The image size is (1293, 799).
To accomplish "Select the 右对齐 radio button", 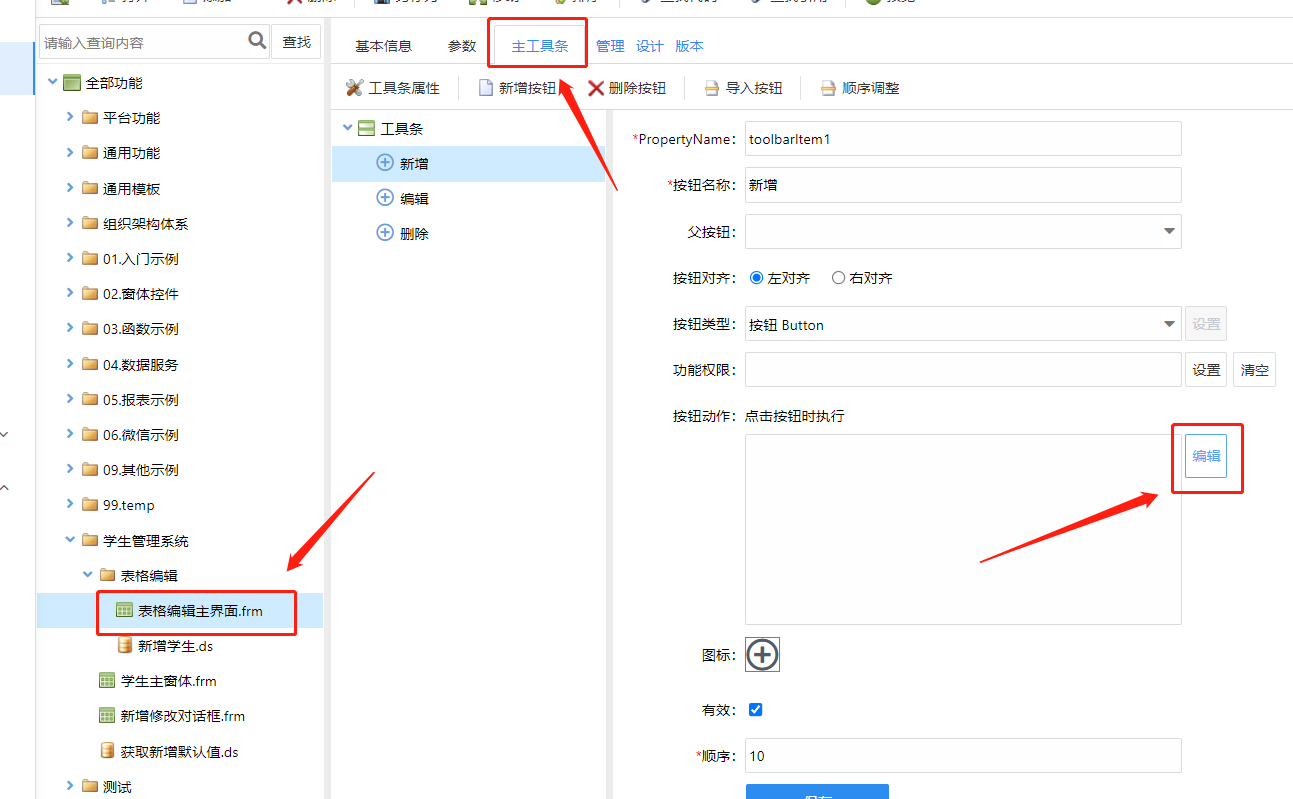I will point(838,278).
